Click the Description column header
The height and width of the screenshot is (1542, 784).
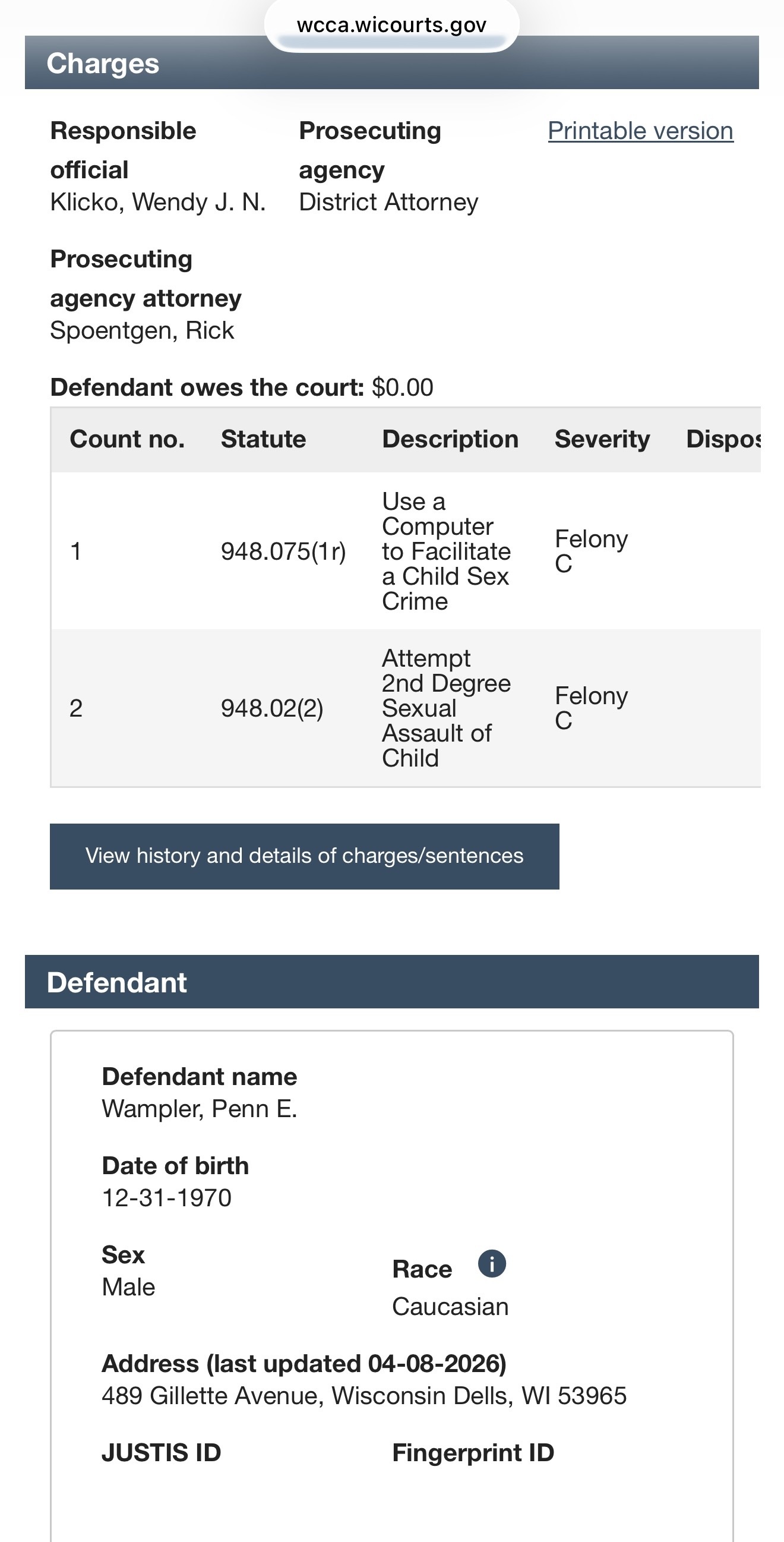450,439
